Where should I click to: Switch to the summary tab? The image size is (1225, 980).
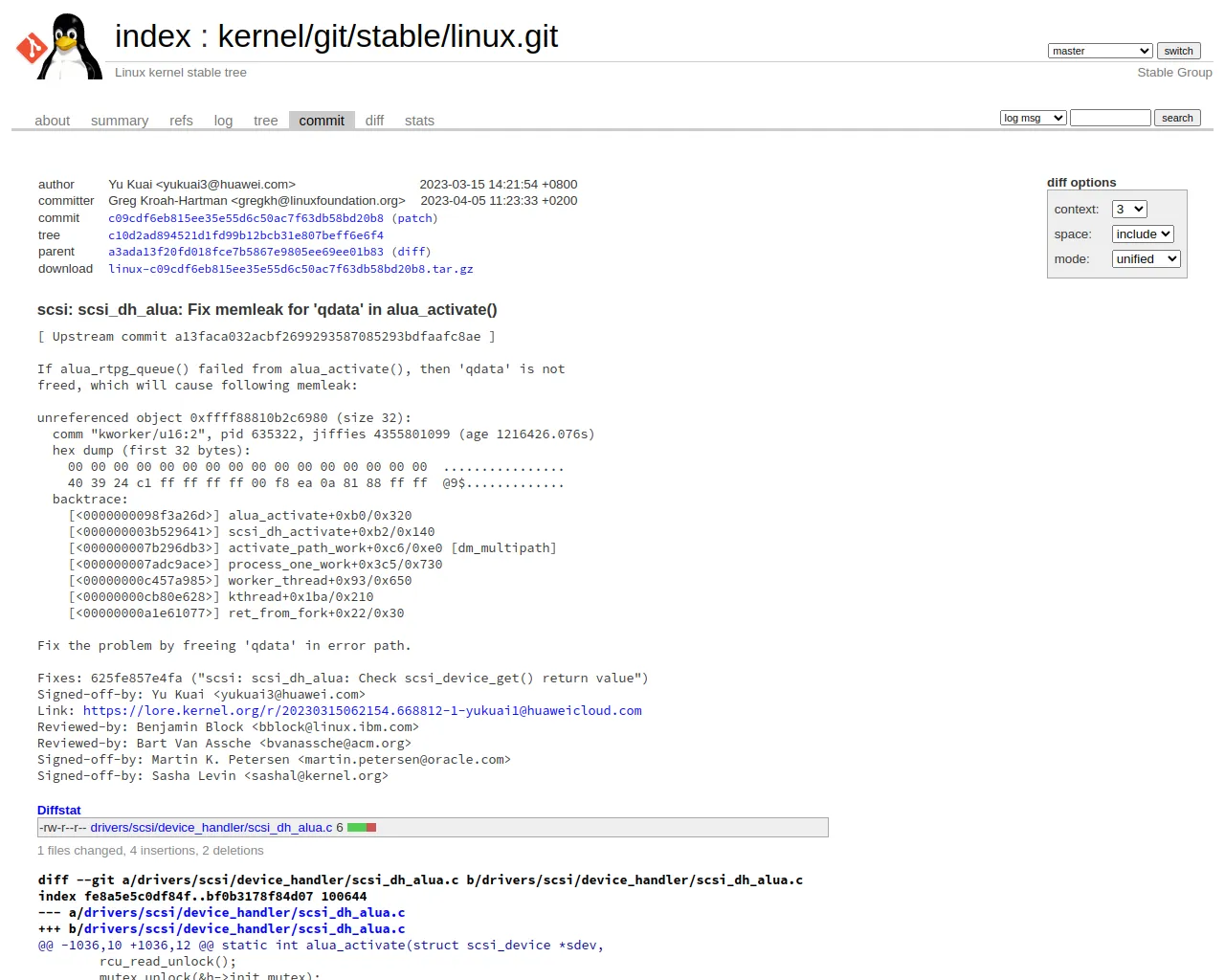click(120, 121)
